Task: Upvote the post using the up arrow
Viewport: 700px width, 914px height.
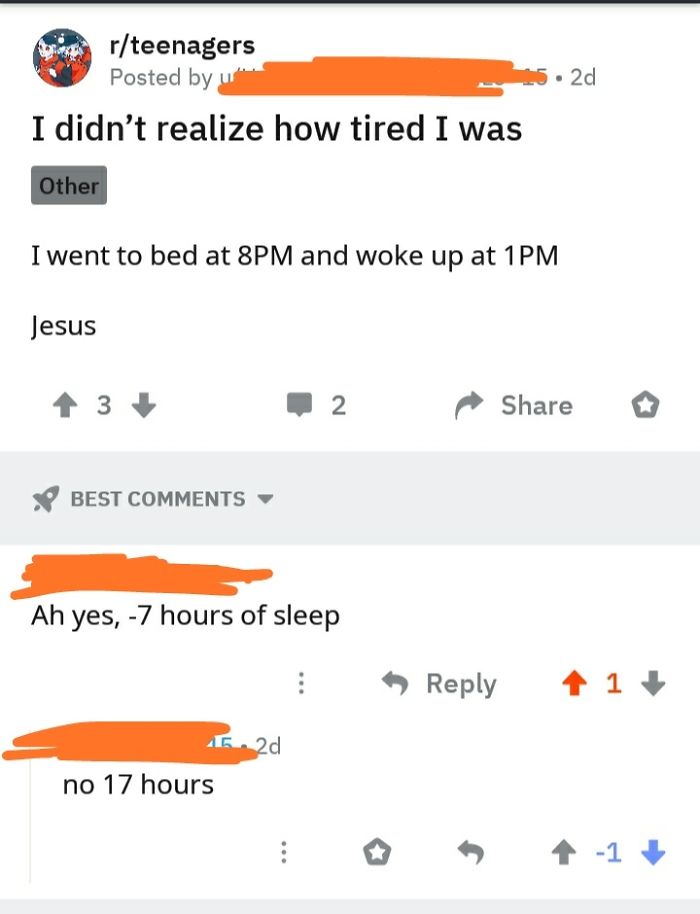Action: (x=66, y=405)
